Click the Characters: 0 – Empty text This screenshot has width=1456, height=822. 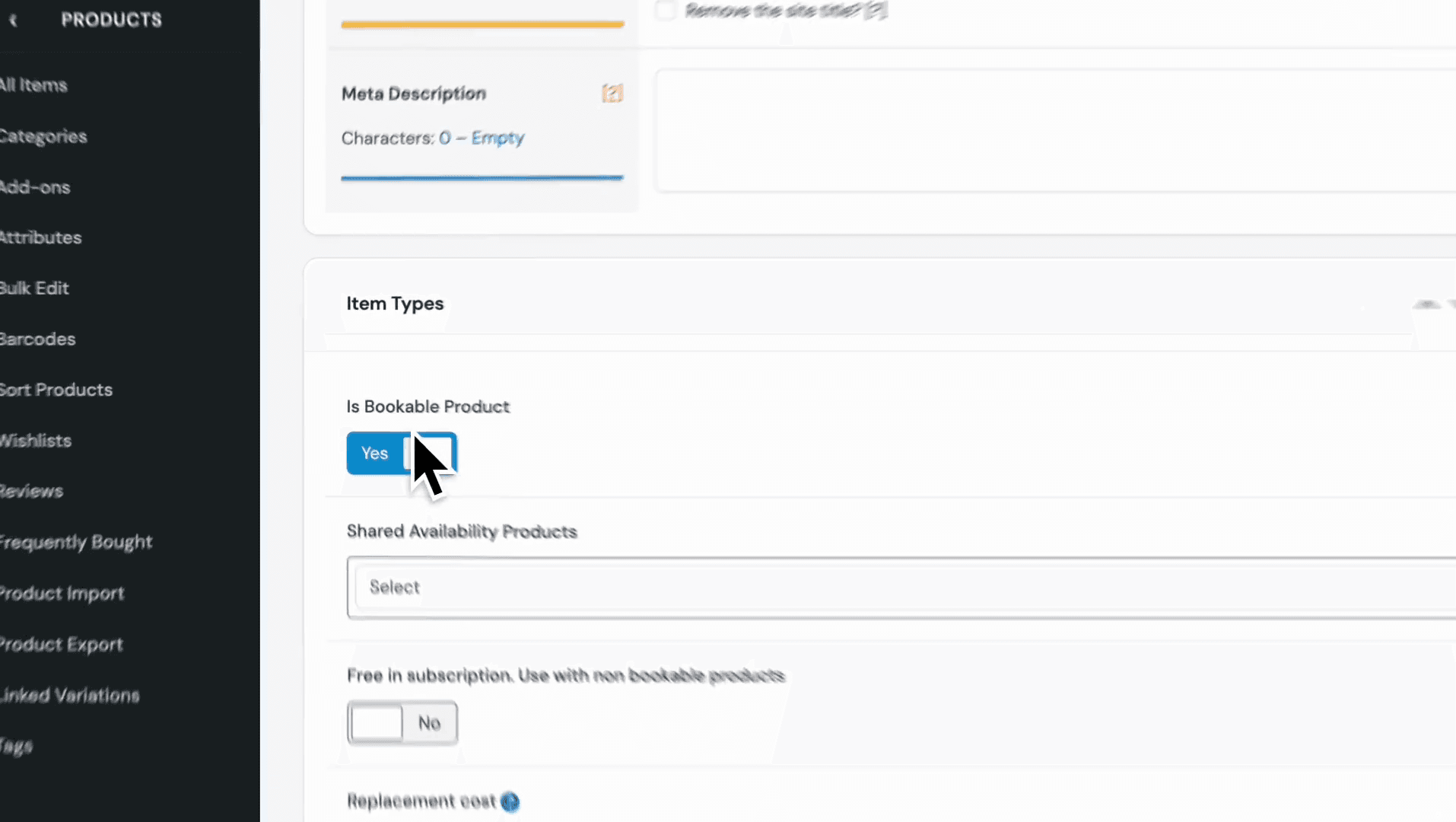433,139
